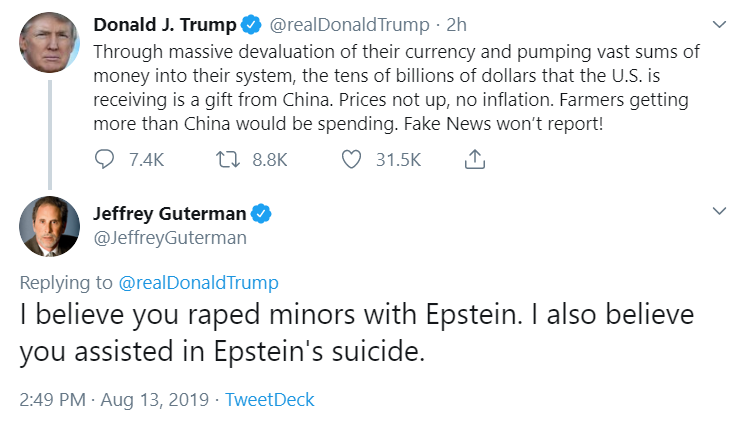Expand the options chevron on Trump's tweet
747x424 pixels.
coord(719,24)
